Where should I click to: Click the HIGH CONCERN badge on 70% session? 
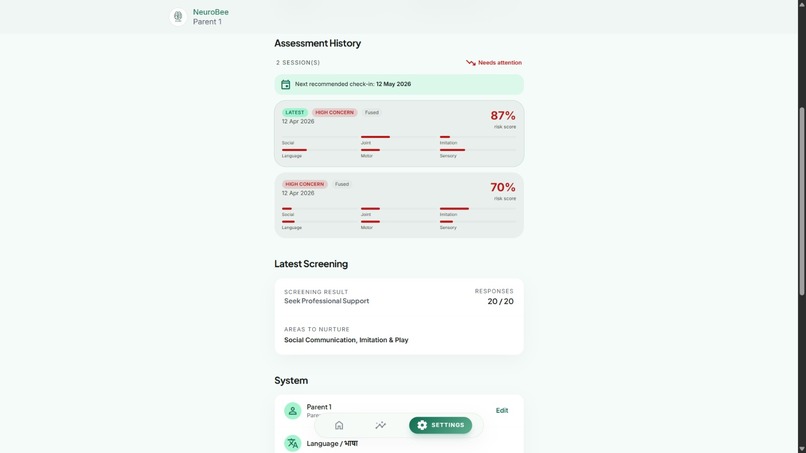[304, 184]
